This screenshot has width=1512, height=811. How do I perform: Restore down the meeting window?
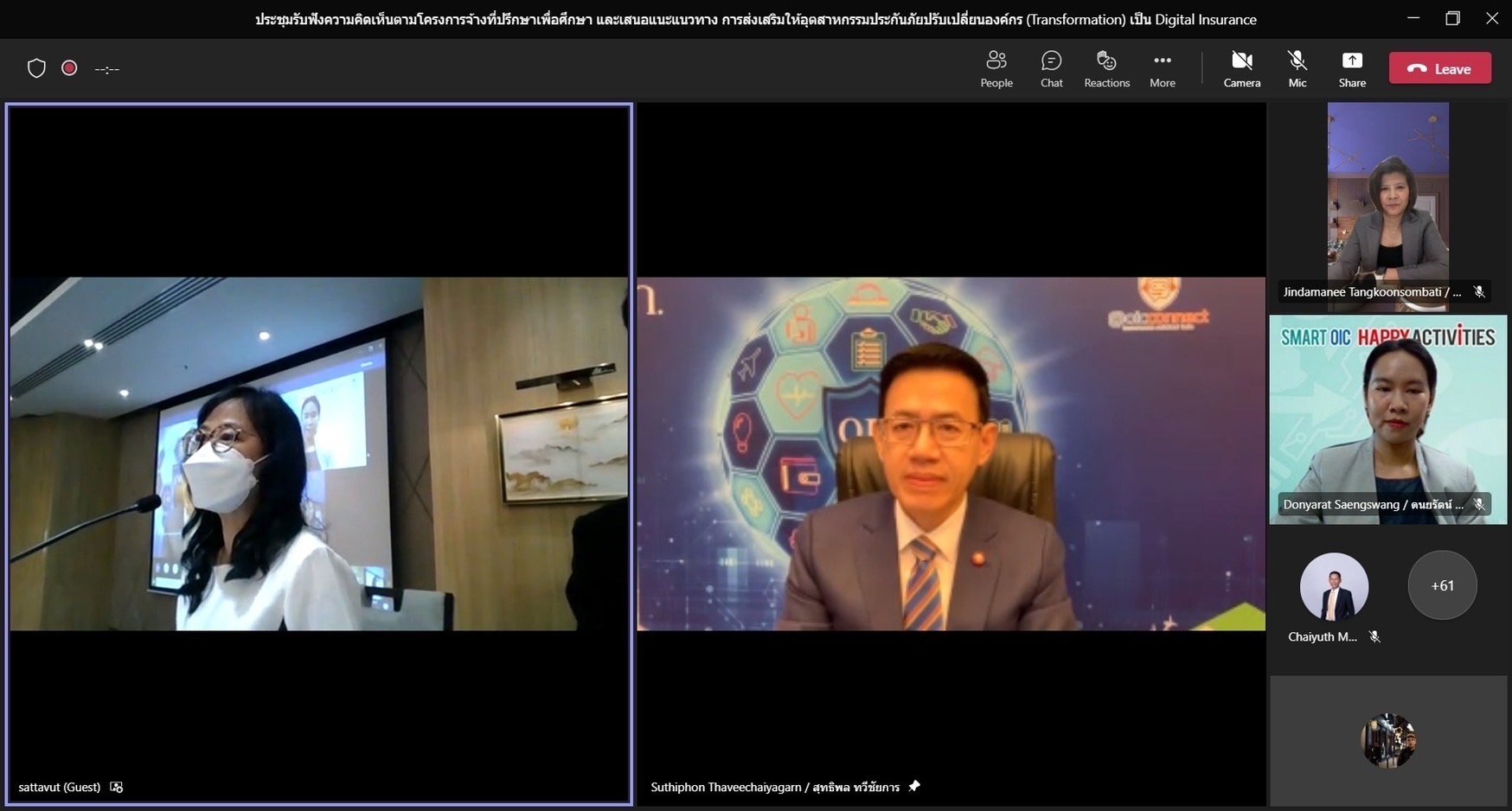[1452, 18]
